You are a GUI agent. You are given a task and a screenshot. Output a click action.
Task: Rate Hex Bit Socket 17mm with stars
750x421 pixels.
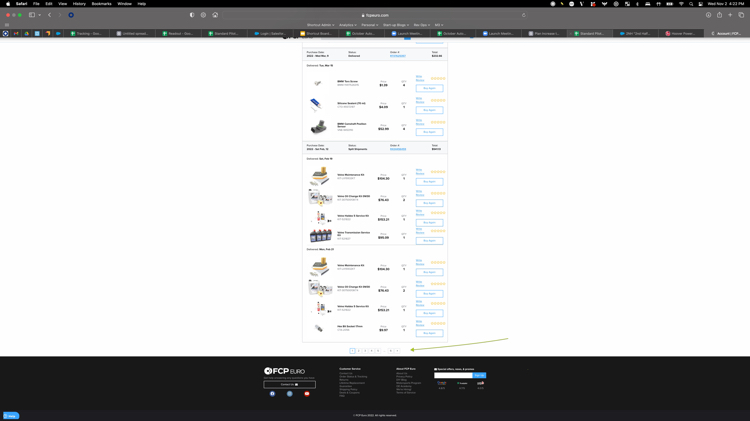pos(438,323)
